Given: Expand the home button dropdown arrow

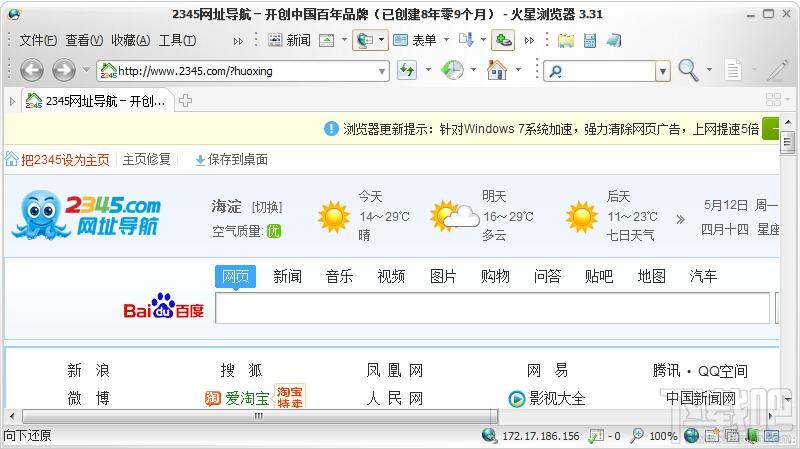Looking at the screenshot, I should click(518, 69).
